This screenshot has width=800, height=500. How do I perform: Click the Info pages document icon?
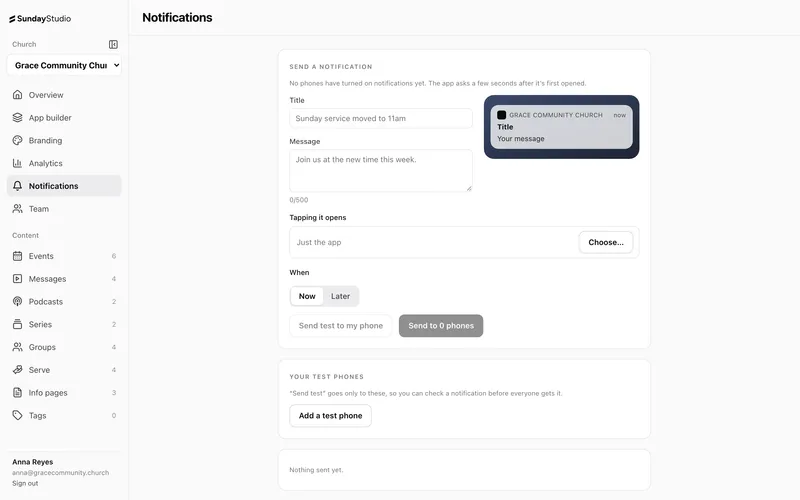(17, 393)
